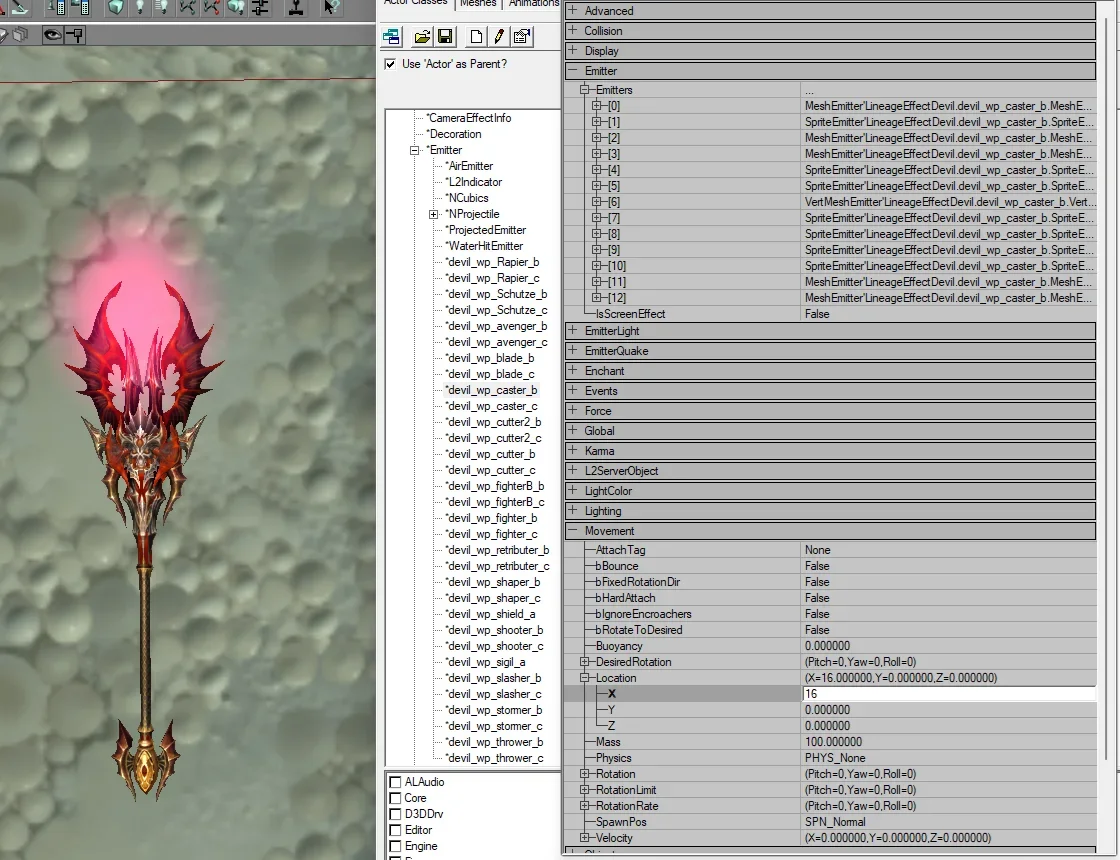Select *CameraEffectInfo class
This screenshot has height=860, width=1120.
pos(469,118)
